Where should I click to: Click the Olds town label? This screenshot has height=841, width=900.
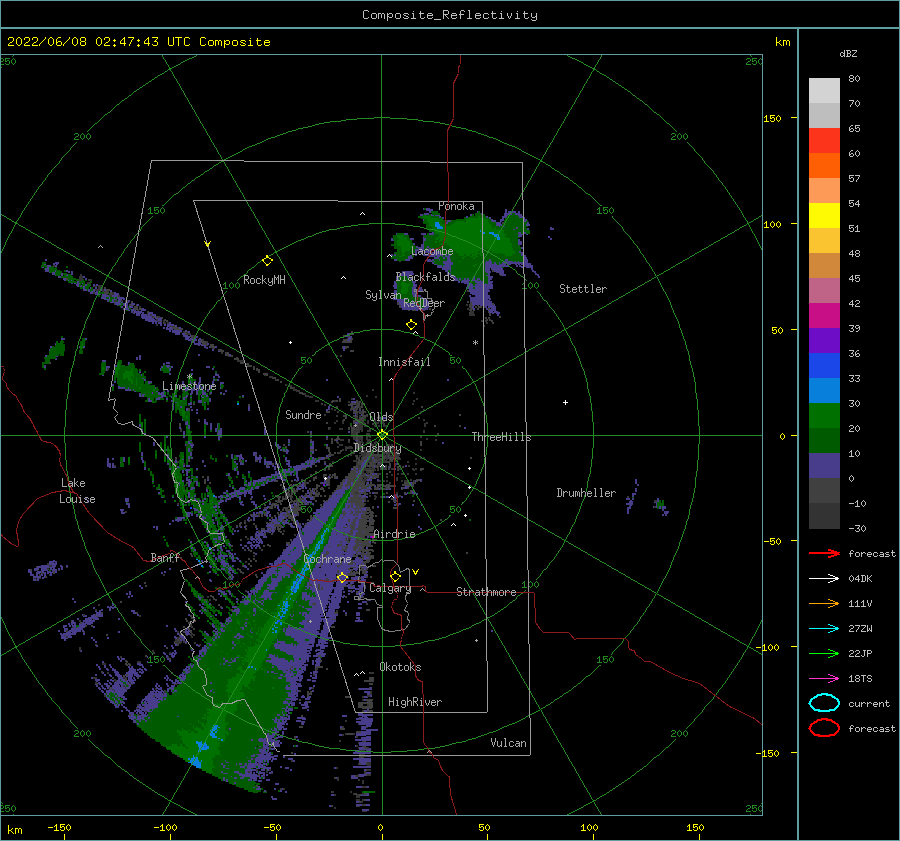click(381, 417)
